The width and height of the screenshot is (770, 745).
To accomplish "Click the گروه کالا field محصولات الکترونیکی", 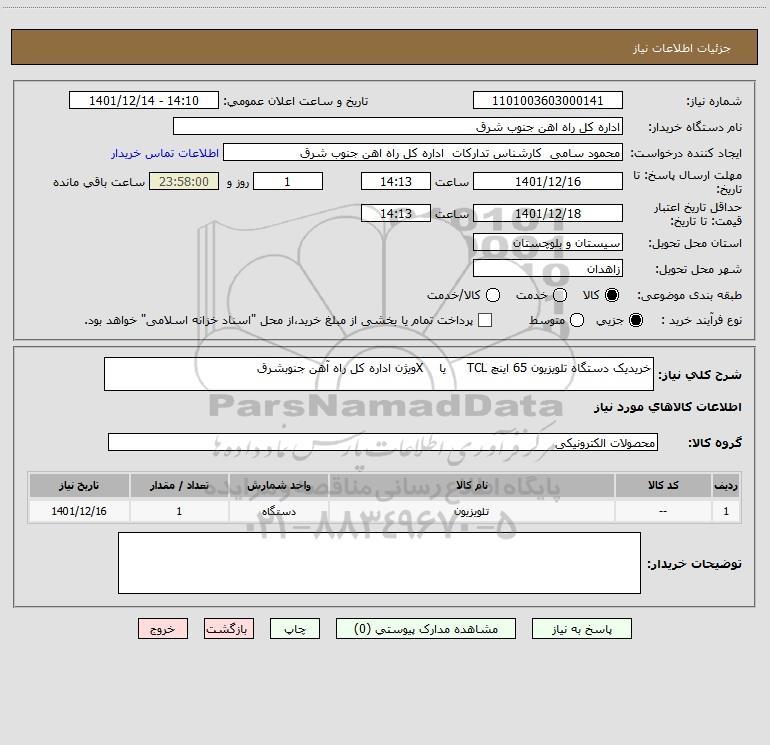I will (383, 442).
